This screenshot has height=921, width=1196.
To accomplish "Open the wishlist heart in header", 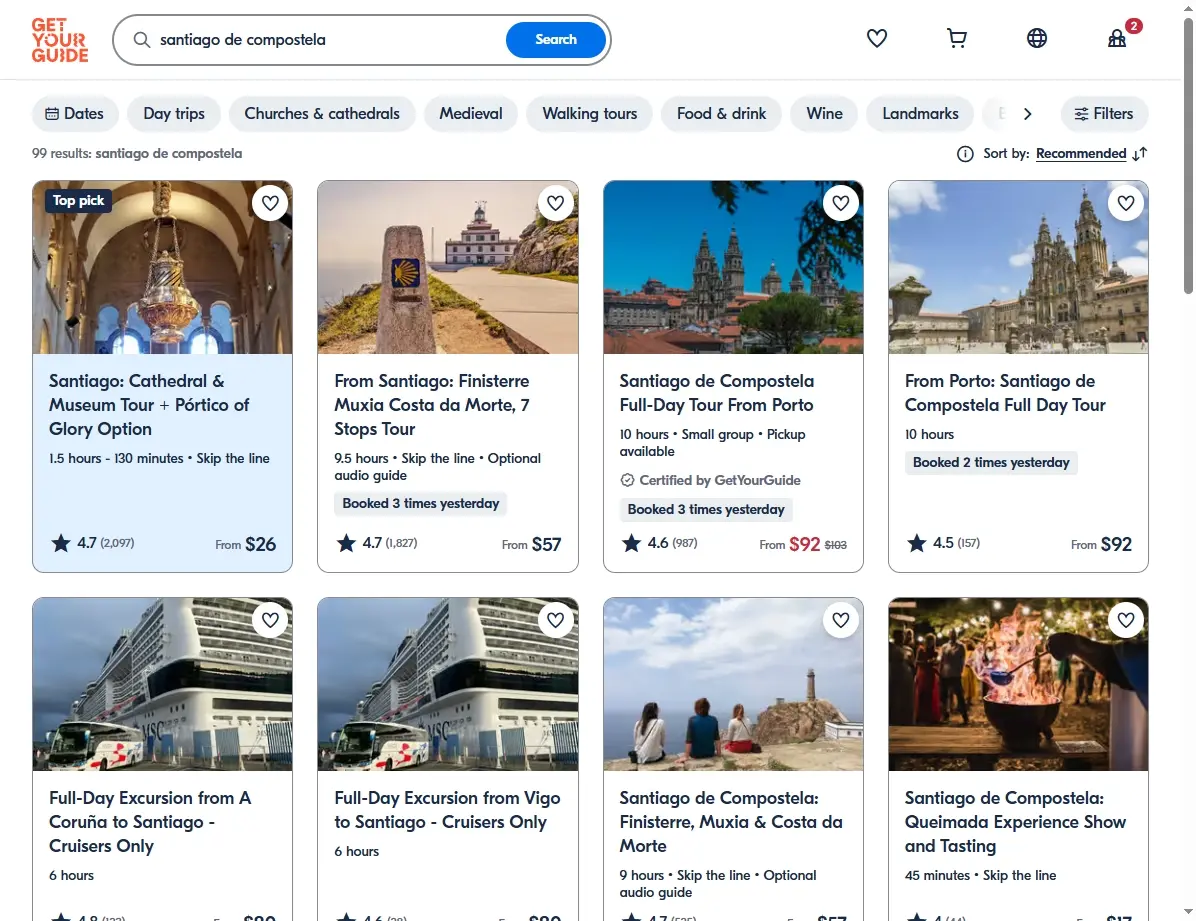I will click(877, 38).
